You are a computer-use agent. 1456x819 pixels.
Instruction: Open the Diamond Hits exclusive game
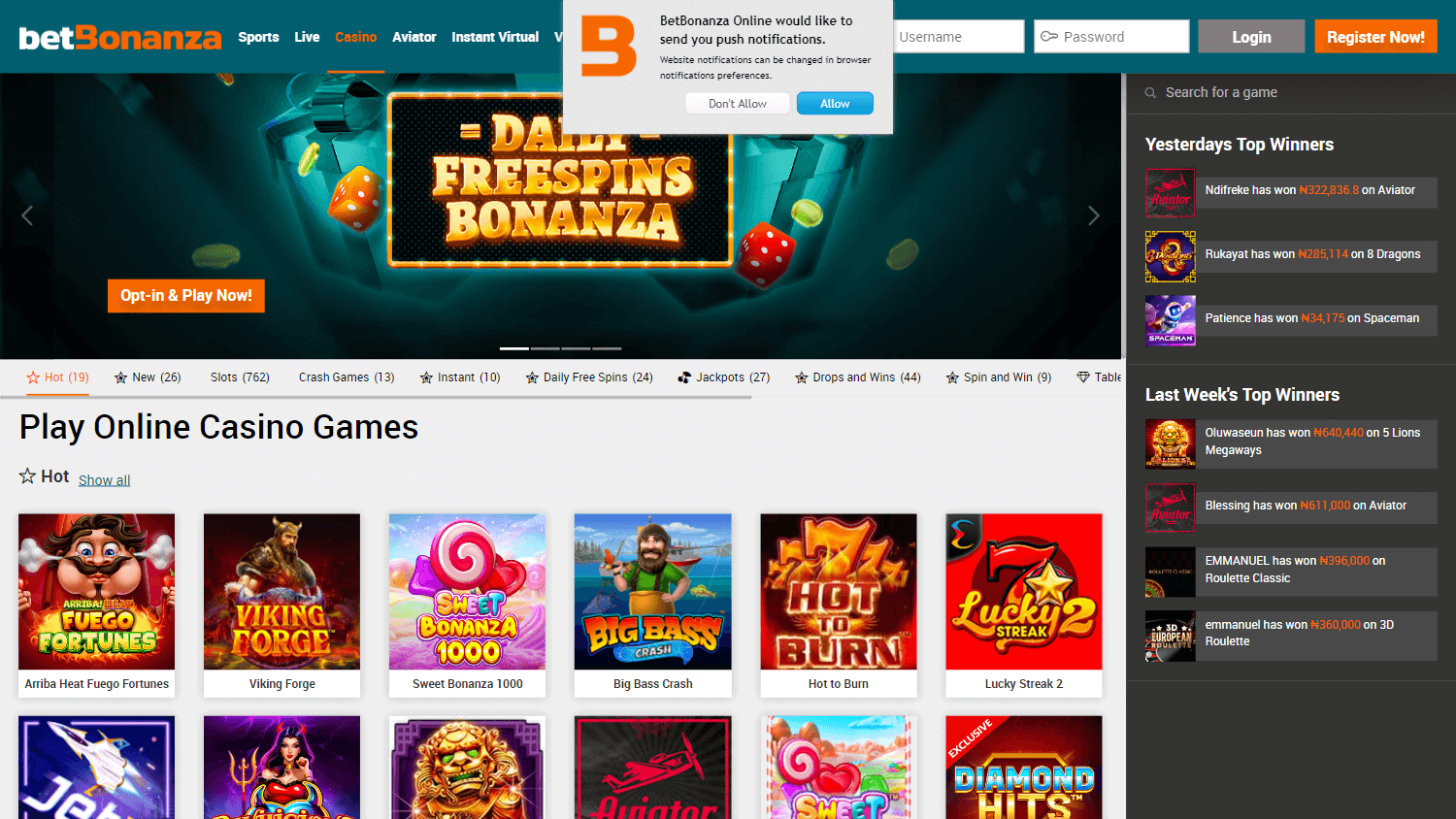click(x=1024, y=768)
